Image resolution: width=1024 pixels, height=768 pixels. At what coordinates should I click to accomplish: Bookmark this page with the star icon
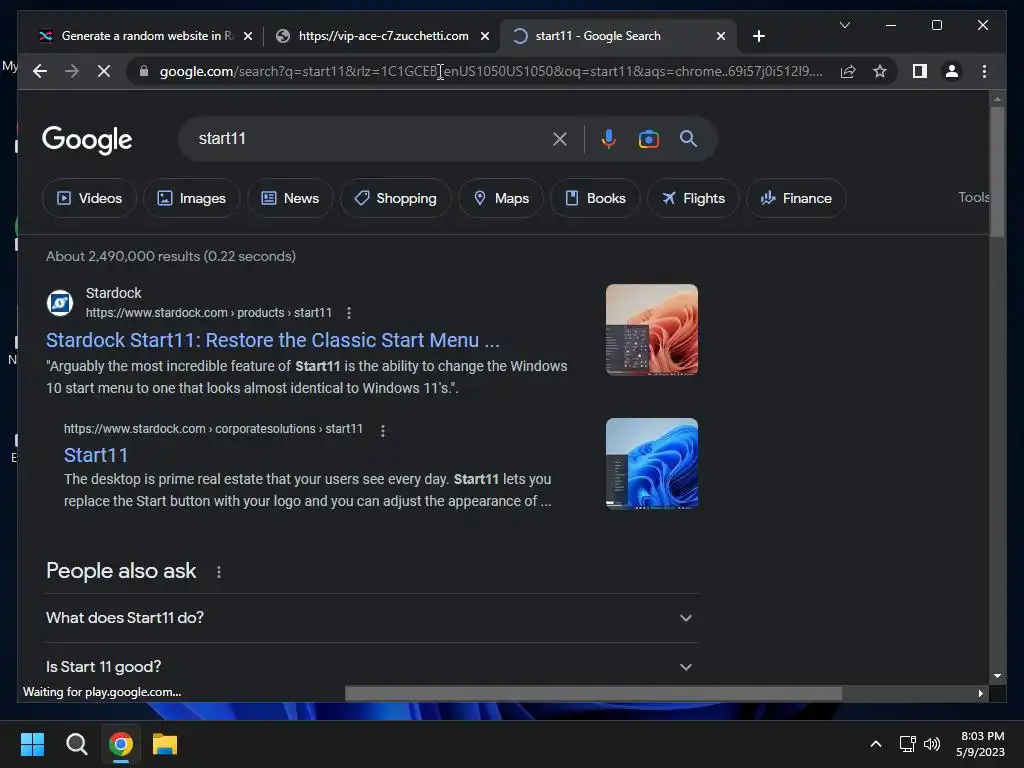(880, 71)
